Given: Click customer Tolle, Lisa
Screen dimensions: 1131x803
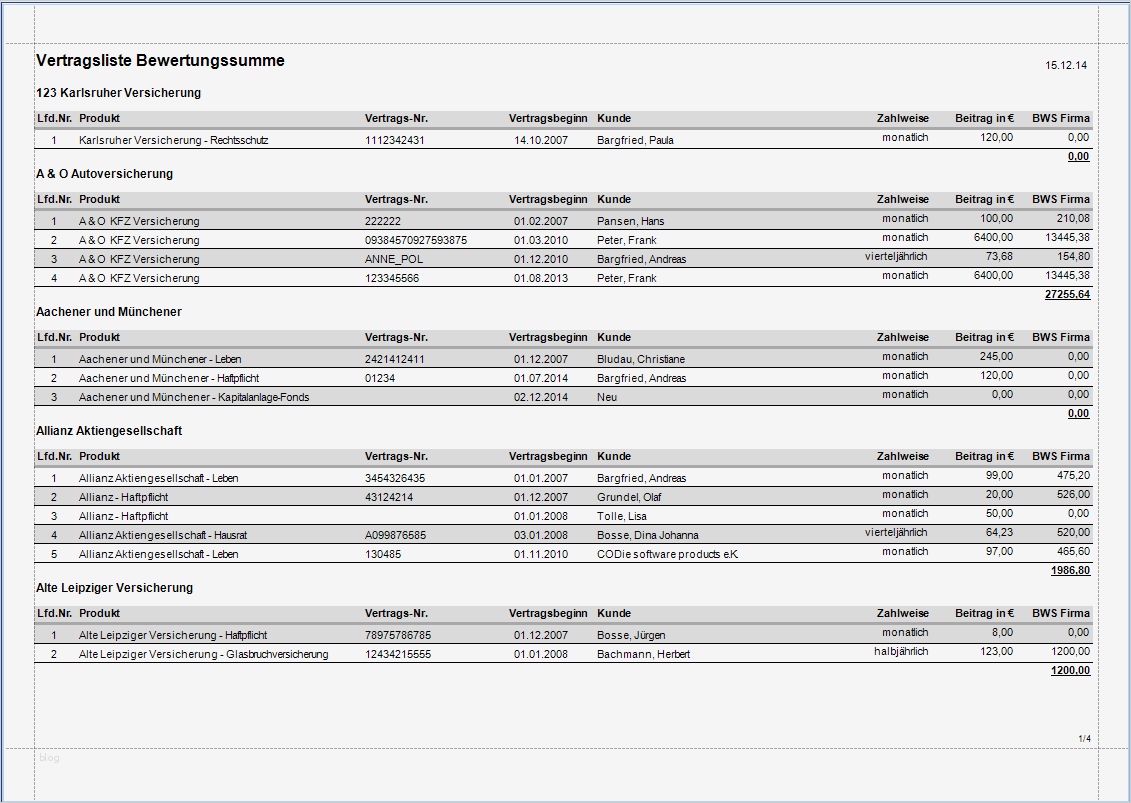Looking at the screenshot, I should tap(622, 516).
